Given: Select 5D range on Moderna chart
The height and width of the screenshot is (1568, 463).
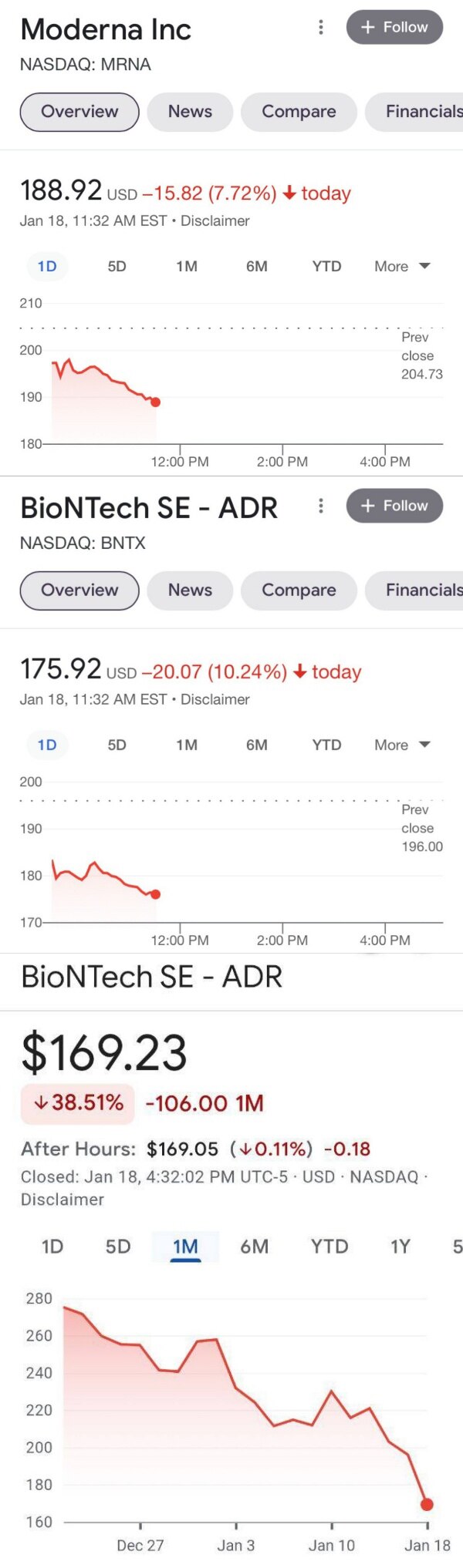Looking at the screenshot, I should pos(117,267).
